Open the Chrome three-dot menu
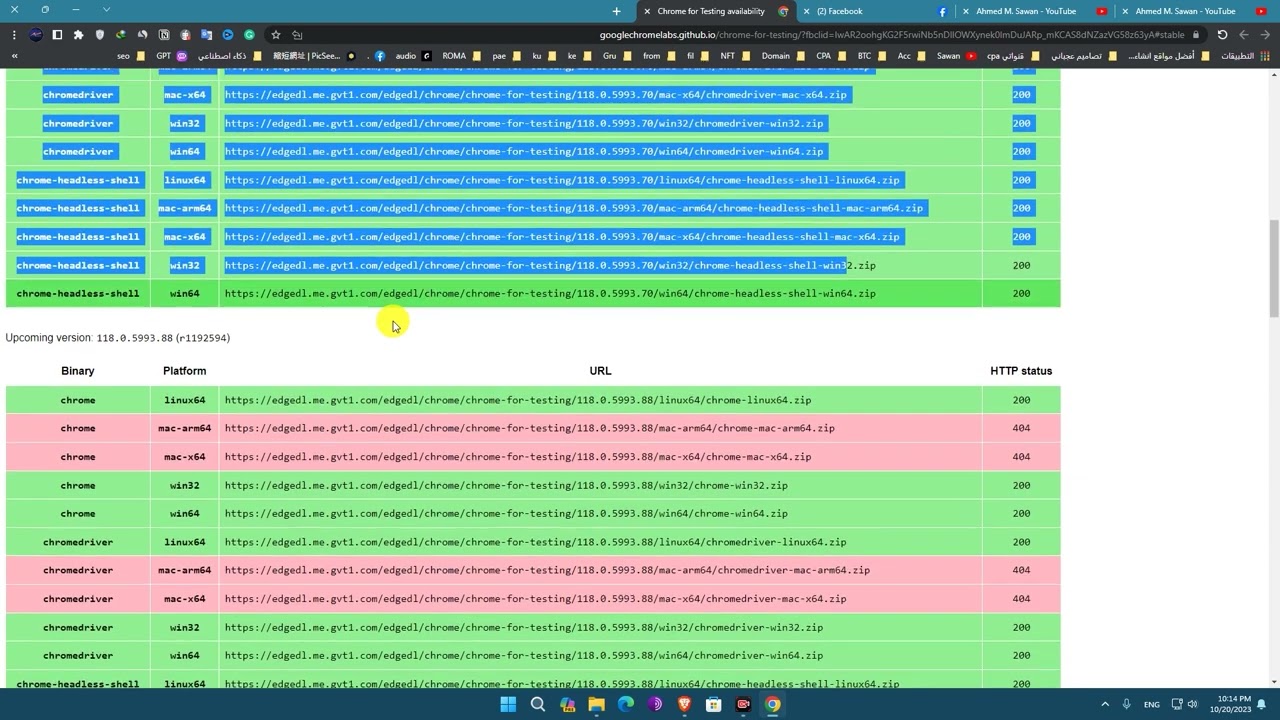This screenshot has width=1280, height=720. 14,34
